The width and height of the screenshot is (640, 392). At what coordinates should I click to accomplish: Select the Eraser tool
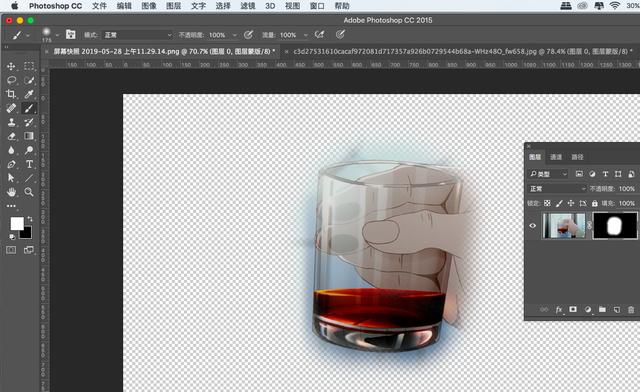[x=11, y=136]
